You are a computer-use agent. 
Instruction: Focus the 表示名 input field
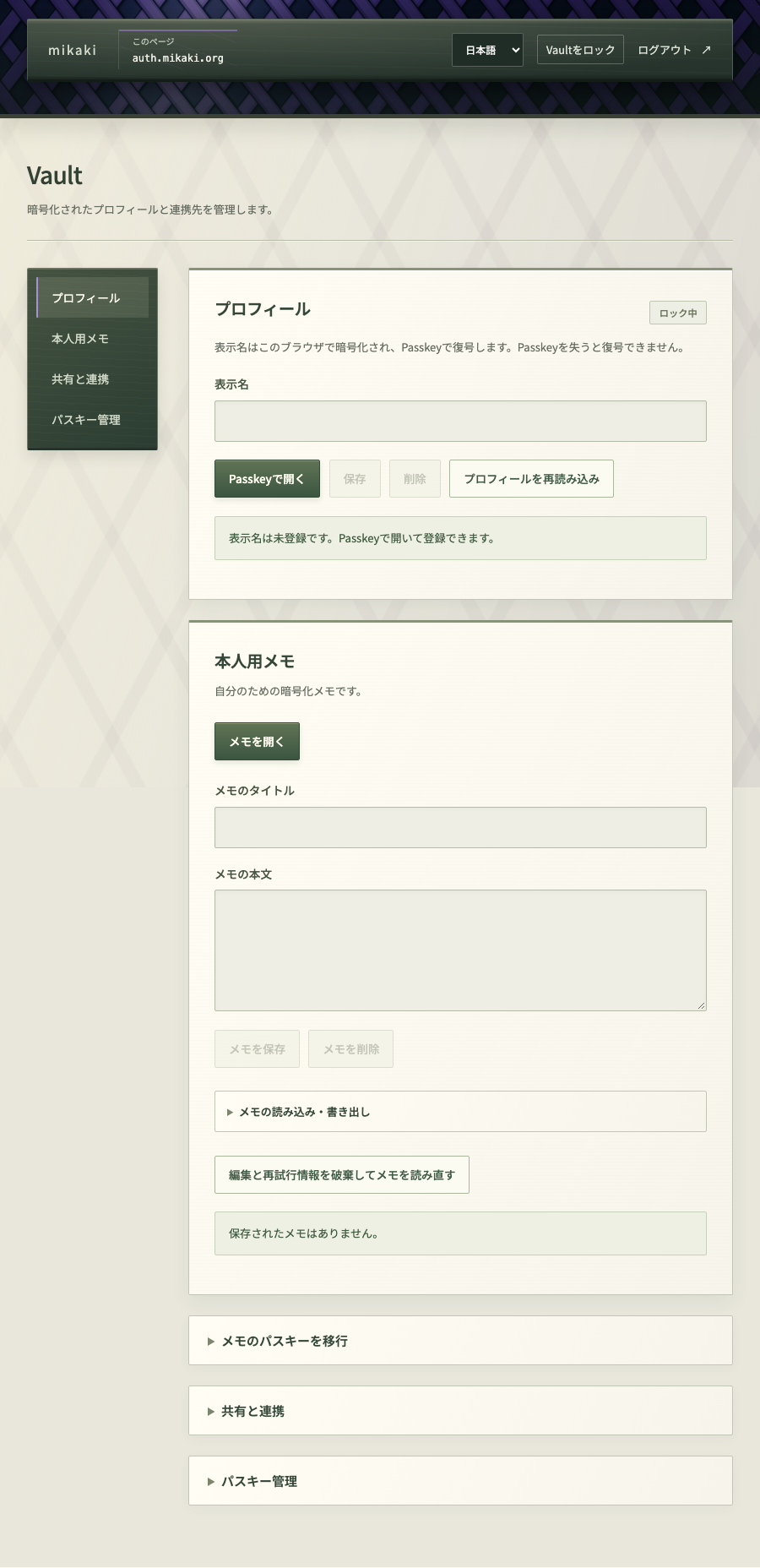click(460, 421)
